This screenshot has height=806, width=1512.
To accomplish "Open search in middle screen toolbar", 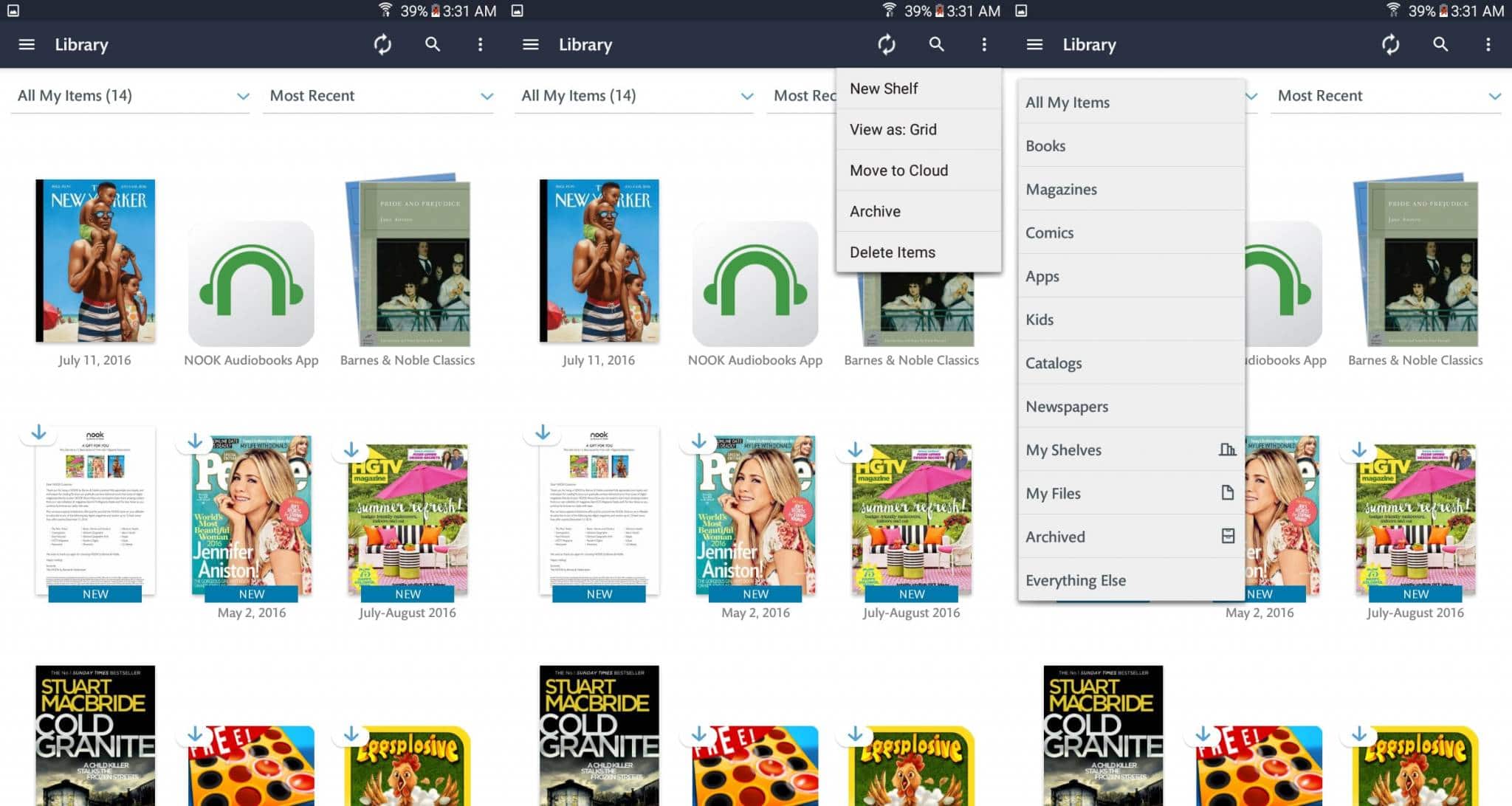I will [x=936, y=44].
